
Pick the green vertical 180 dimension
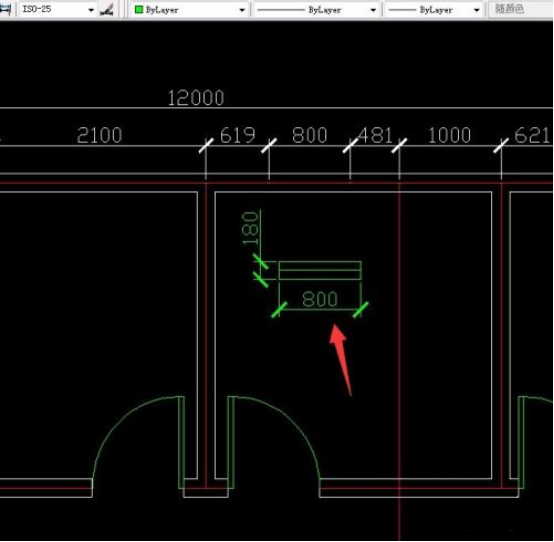click(251, 228)
